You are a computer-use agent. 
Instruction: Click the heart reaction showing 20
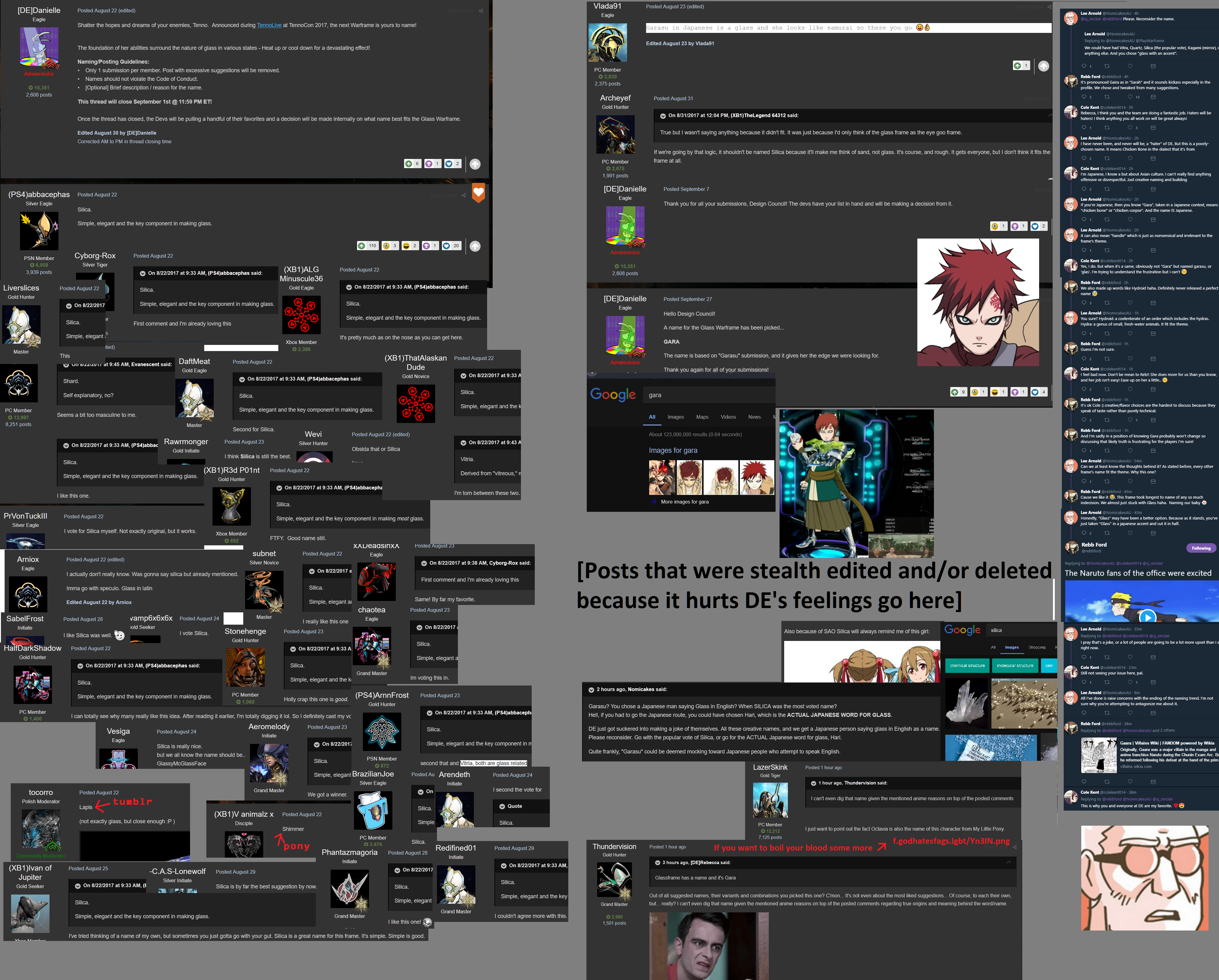point(451,246)
